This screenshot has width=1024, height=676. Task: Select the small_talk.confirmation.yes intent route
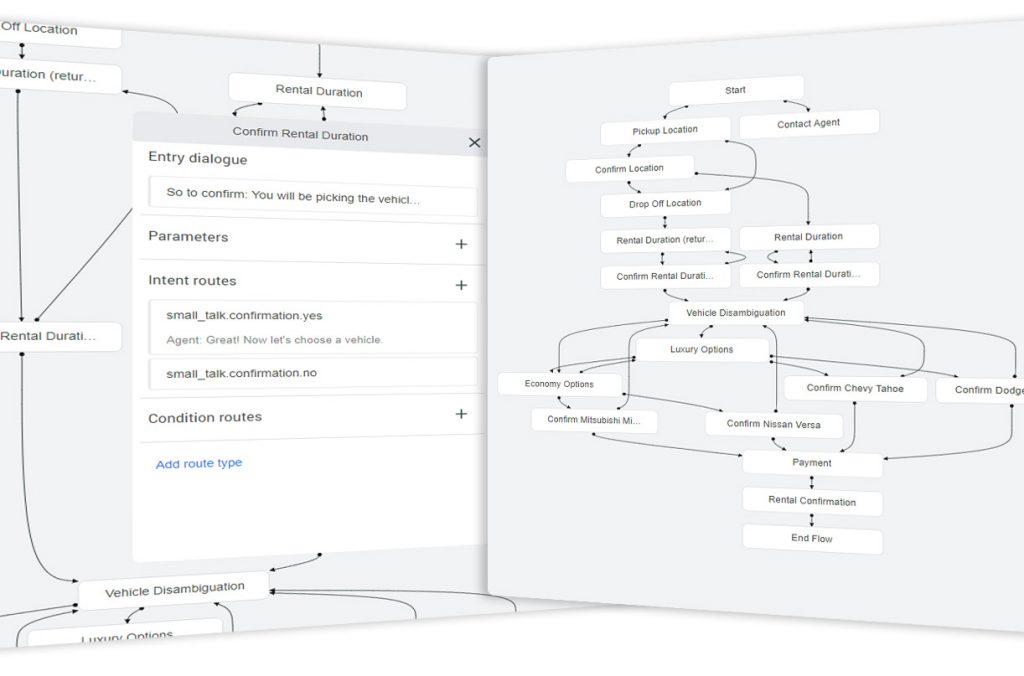(312, 326)
